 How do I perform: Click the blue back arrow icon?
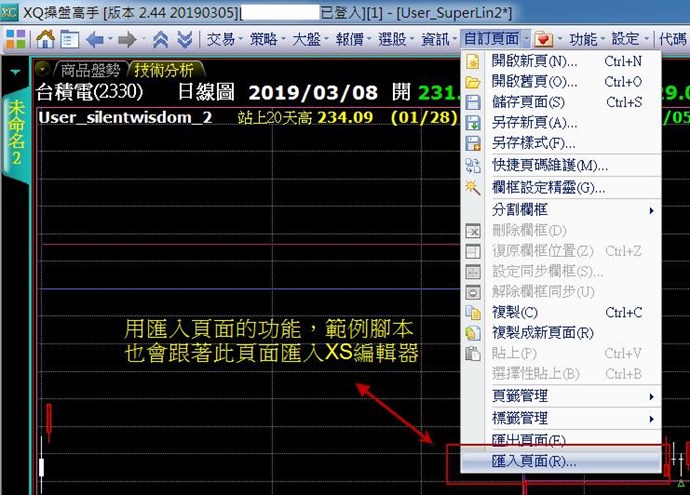tap(96, 40)
